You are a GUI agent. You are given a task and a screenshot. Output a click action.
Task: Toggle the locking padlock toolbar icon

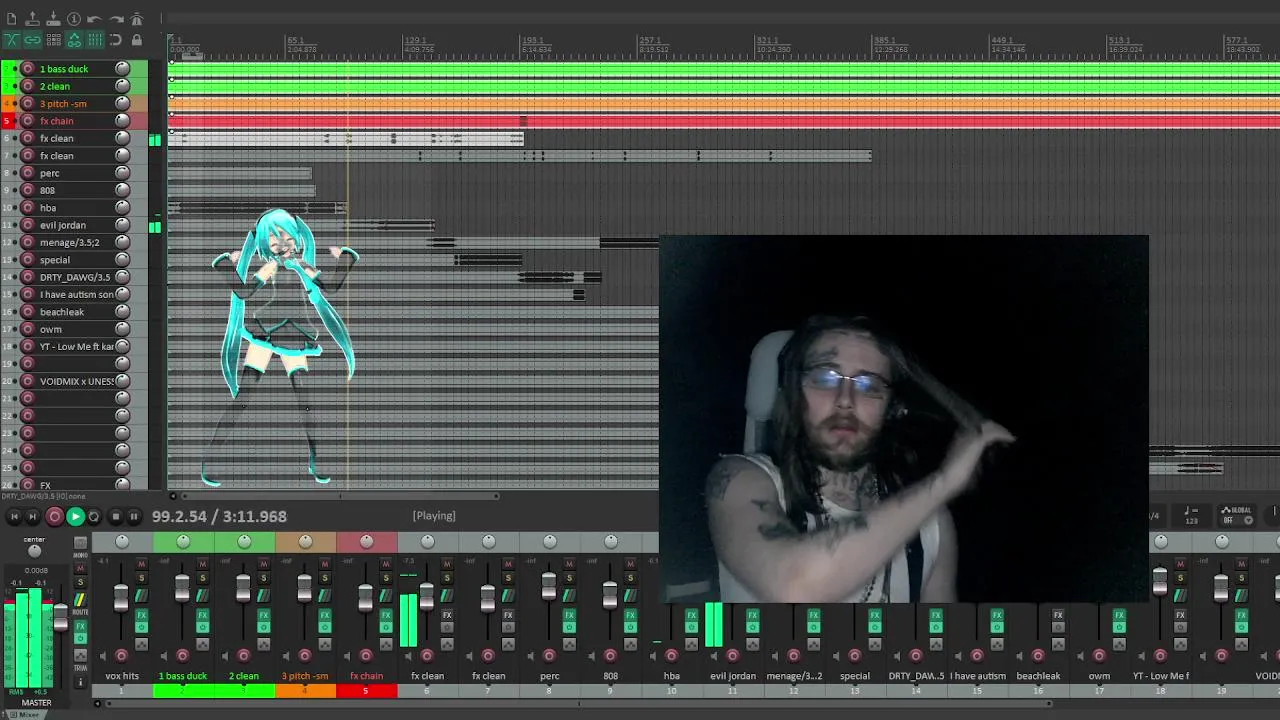tap(137, 40)
